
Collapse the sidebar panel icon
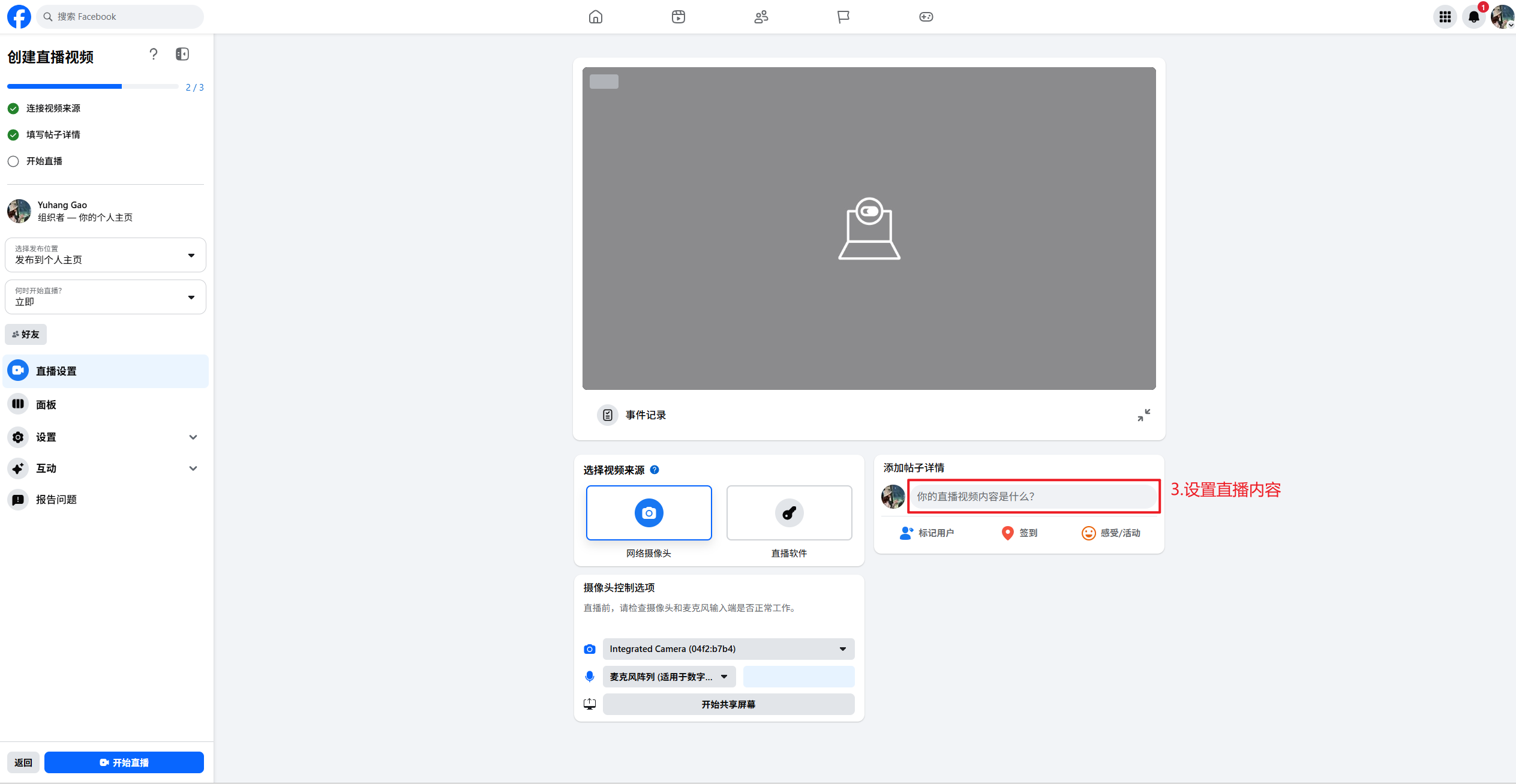coord(182,55)
